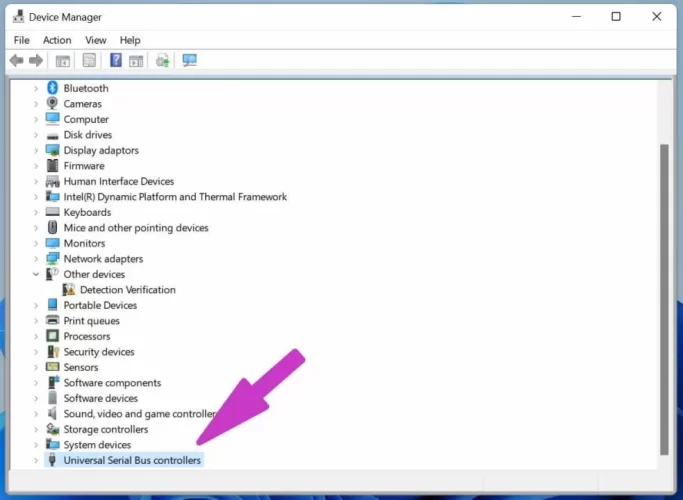
Task: Click the Back arrow toolbar icon
Action: point(16,61)
